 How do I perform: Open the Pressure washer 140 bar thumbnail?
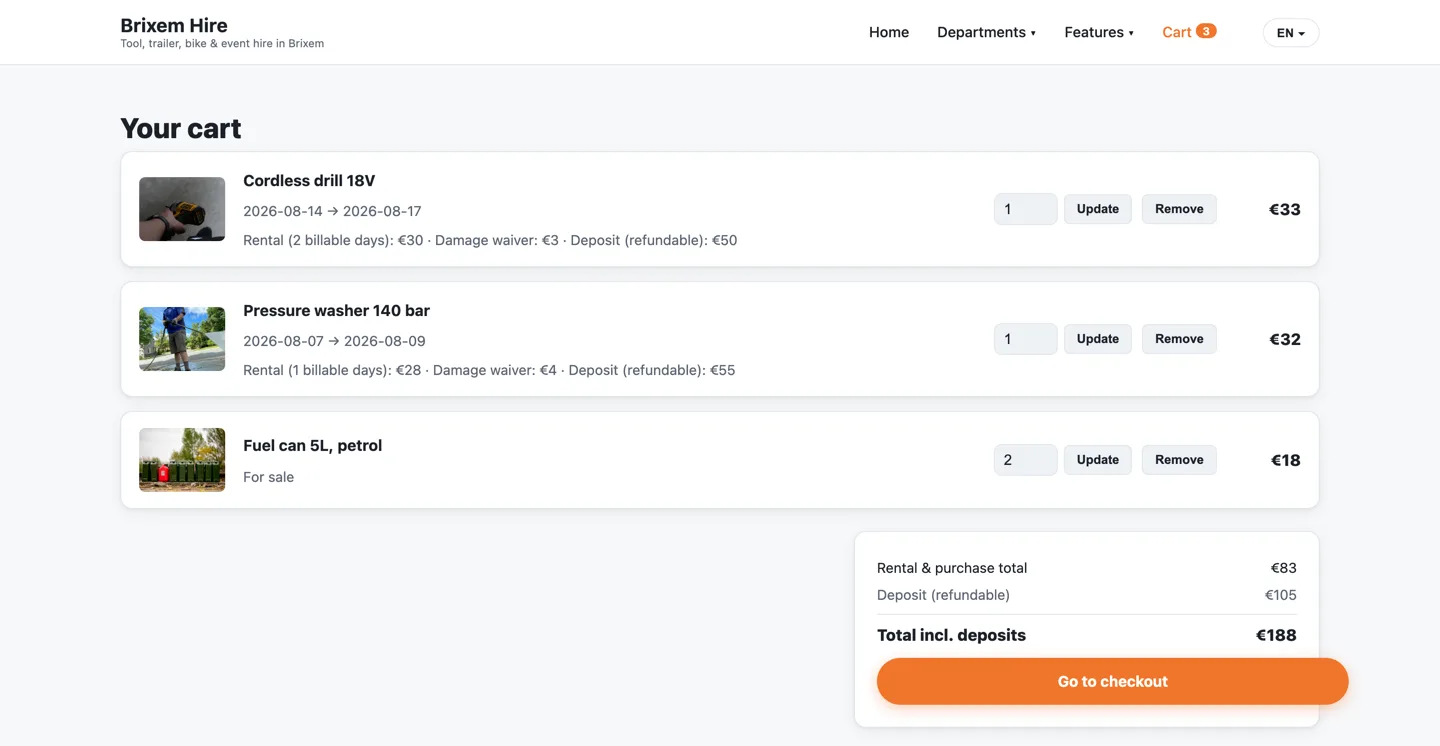[182, 339]
